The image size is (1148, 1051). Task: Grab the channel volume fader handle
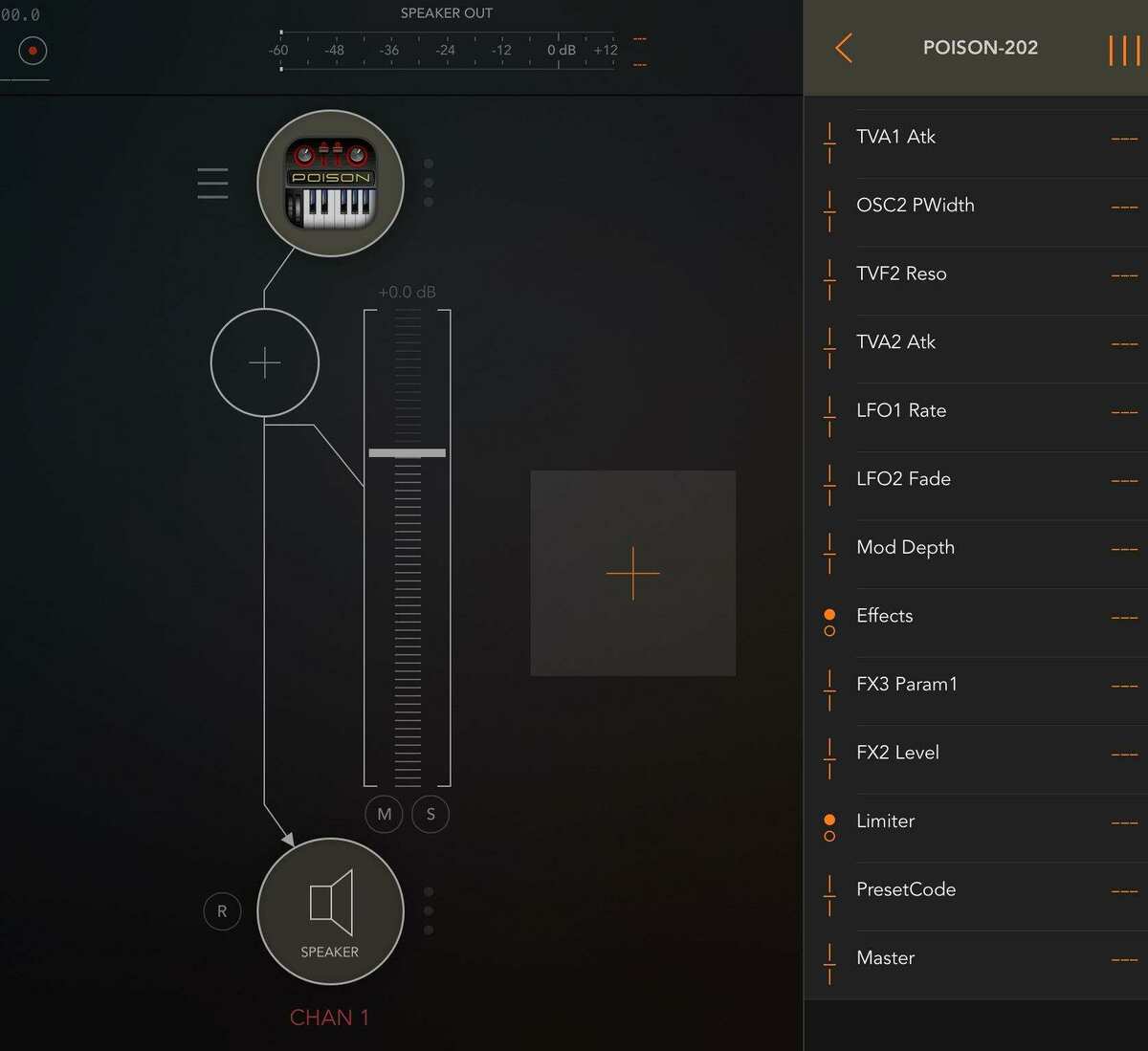408,452
